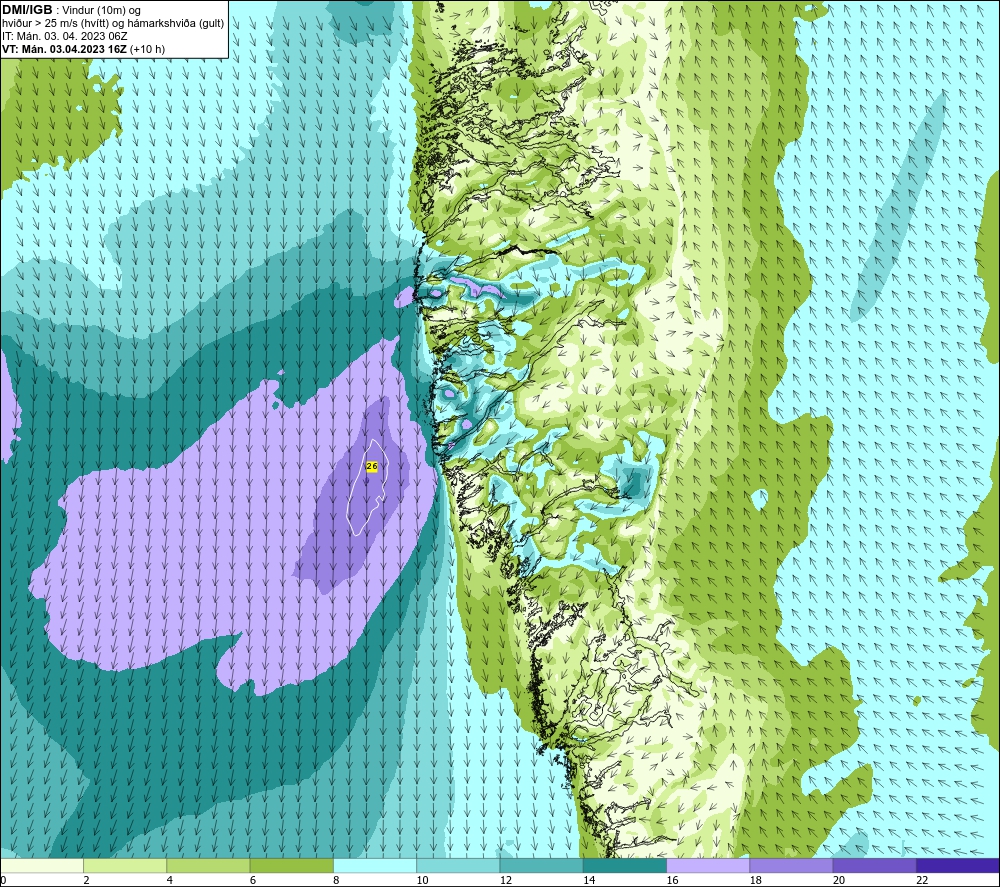Click the 14-16 m/s dark teal legend swatch
The image size is (1000, 887).
(x=624, y=865)
